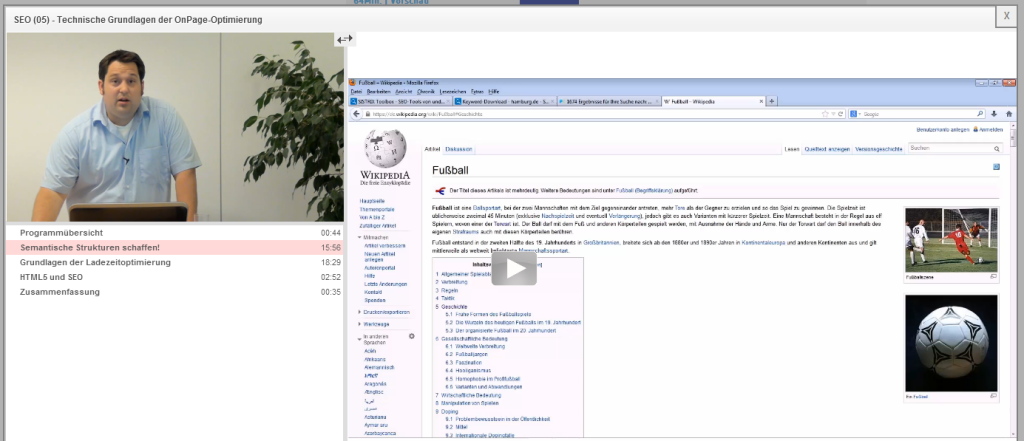This screenshot has width=1024, height=441.
Task: Click the speaker camera video thumbnail
Action: coord(175,127)
